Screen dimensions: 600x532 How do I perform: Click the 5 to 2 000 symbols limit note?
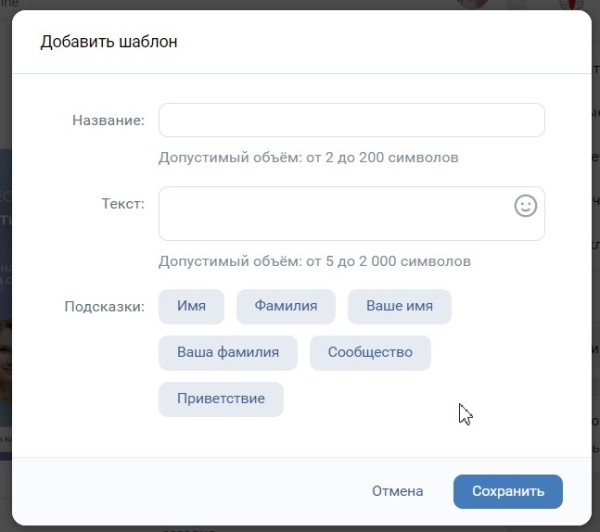pos(314,262)
